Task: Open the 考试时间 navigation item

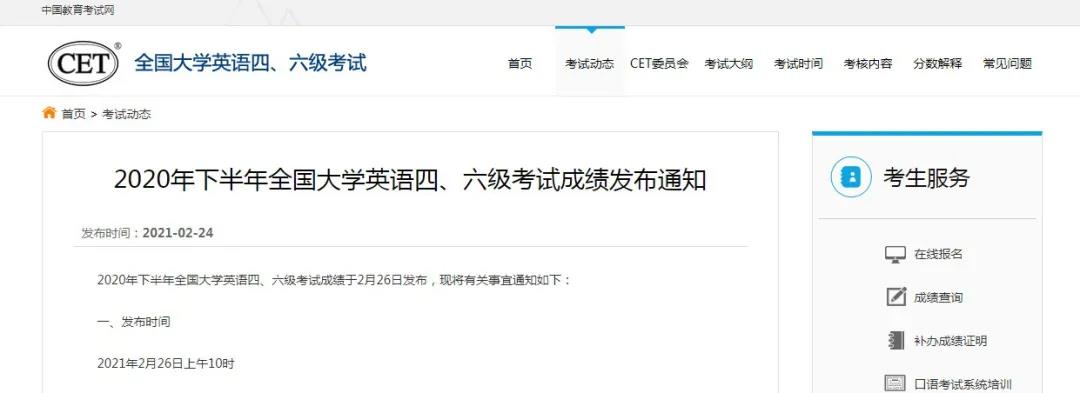Action: [798, 63]
